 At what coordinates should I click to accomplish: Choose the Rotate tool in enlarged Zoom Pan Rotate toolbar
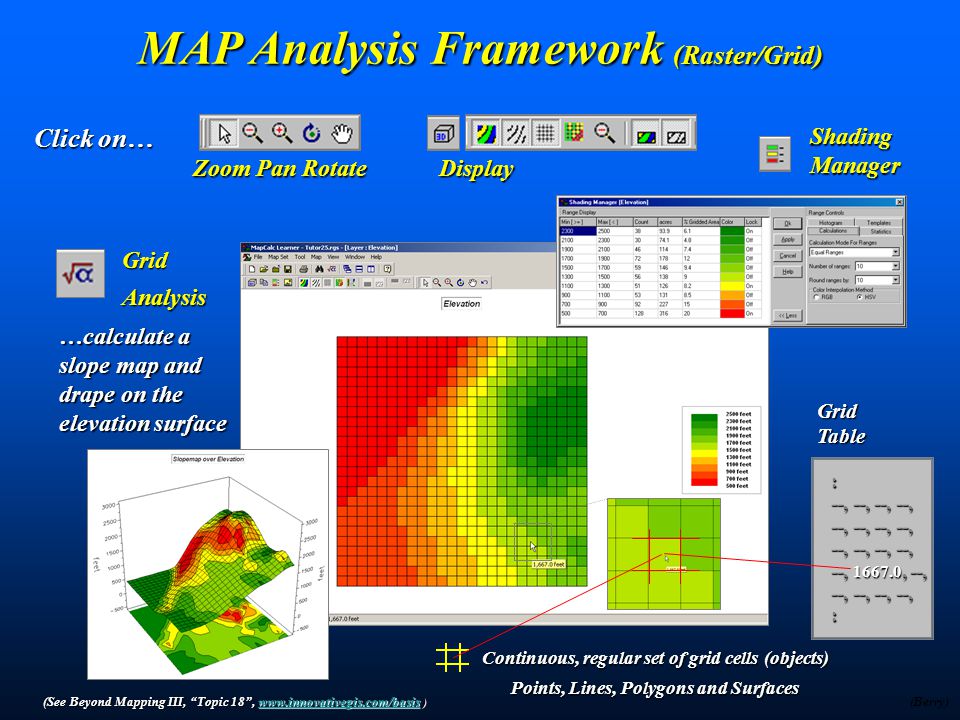click(x=312, y=133)
